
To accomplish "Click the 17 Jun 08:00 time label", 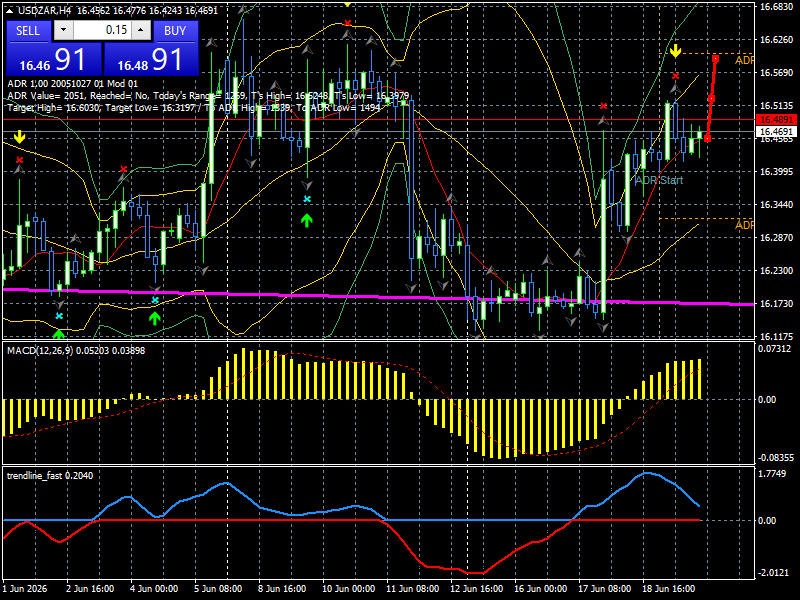I will 605,589.
